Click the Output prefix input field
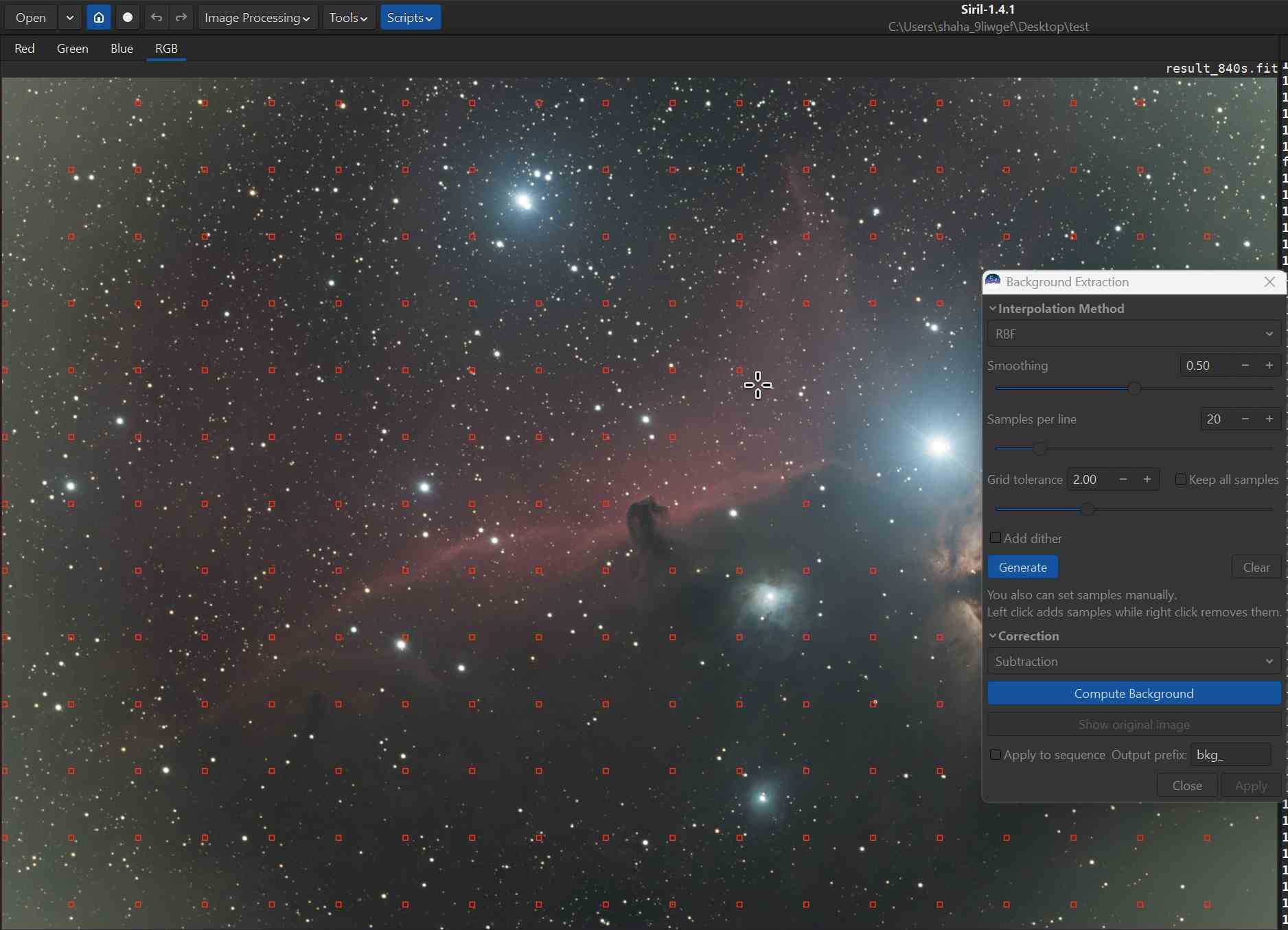The height and width of the screenshot is (930, 1288). point(1230,755)
